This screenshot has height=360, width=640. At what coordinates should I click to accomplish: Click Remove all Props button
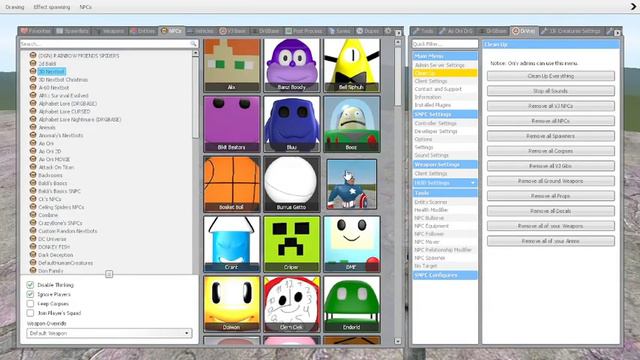[551, 196]
